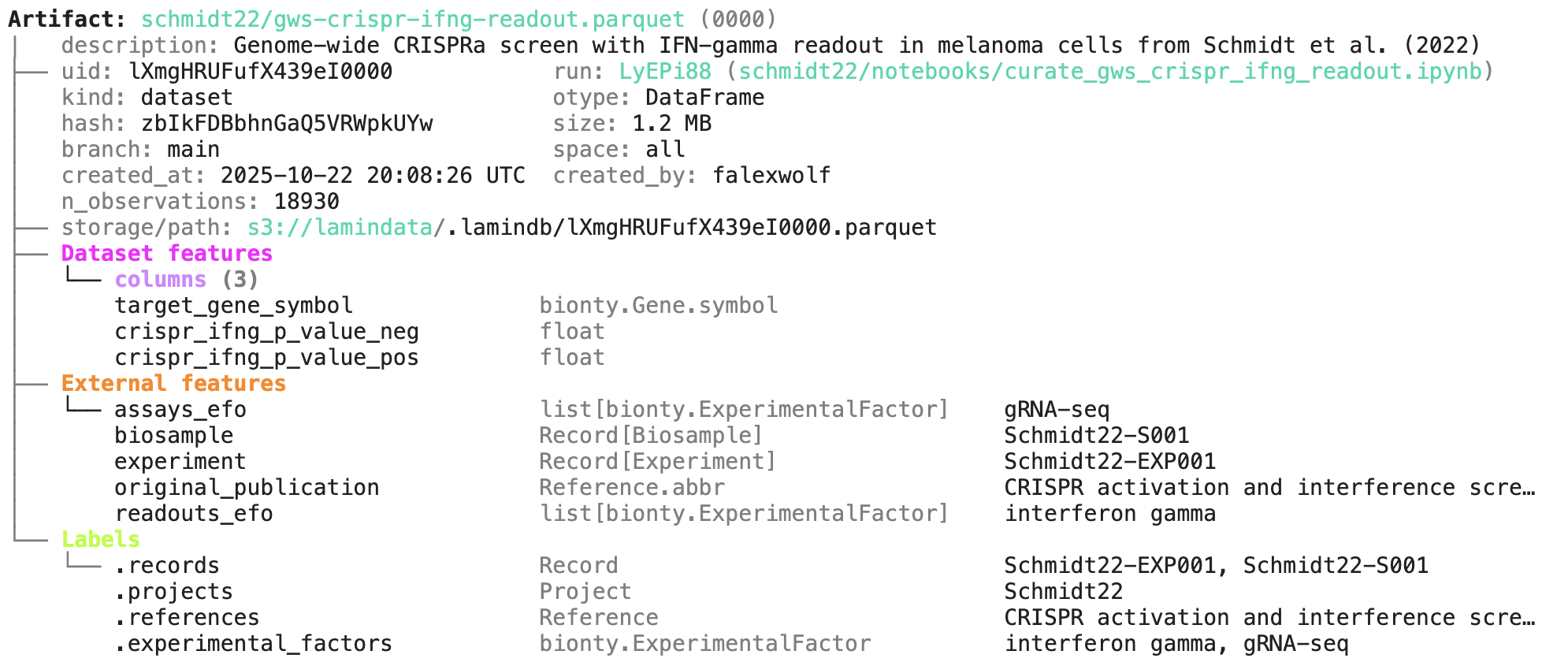Click the assays_efo feature row
The height and width of the screenshot is (662, 1568).
tap(180, 409)
